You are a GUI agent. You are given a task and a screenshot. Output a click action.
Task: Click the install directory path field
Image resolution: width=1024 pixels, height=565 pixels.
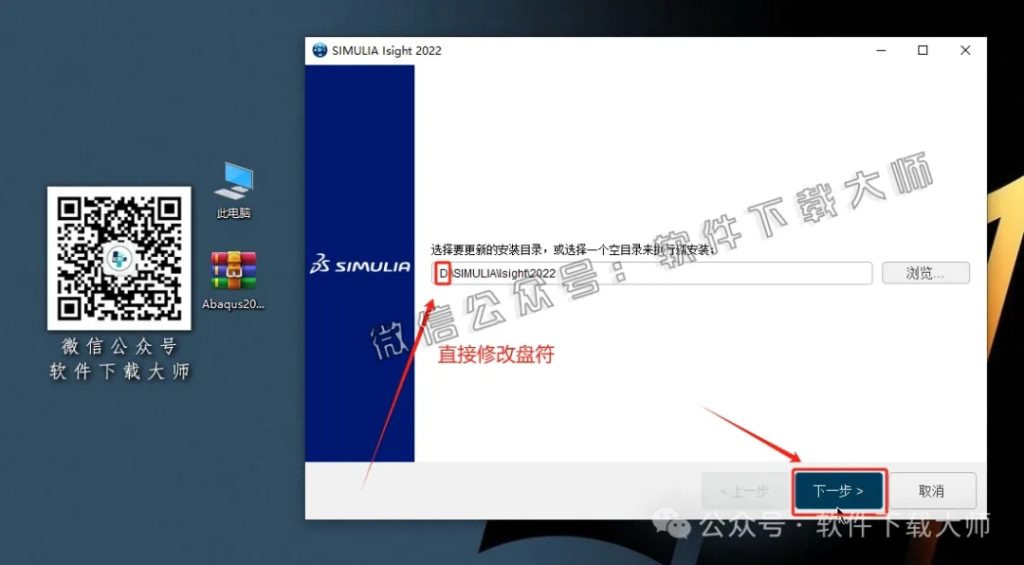652,273
